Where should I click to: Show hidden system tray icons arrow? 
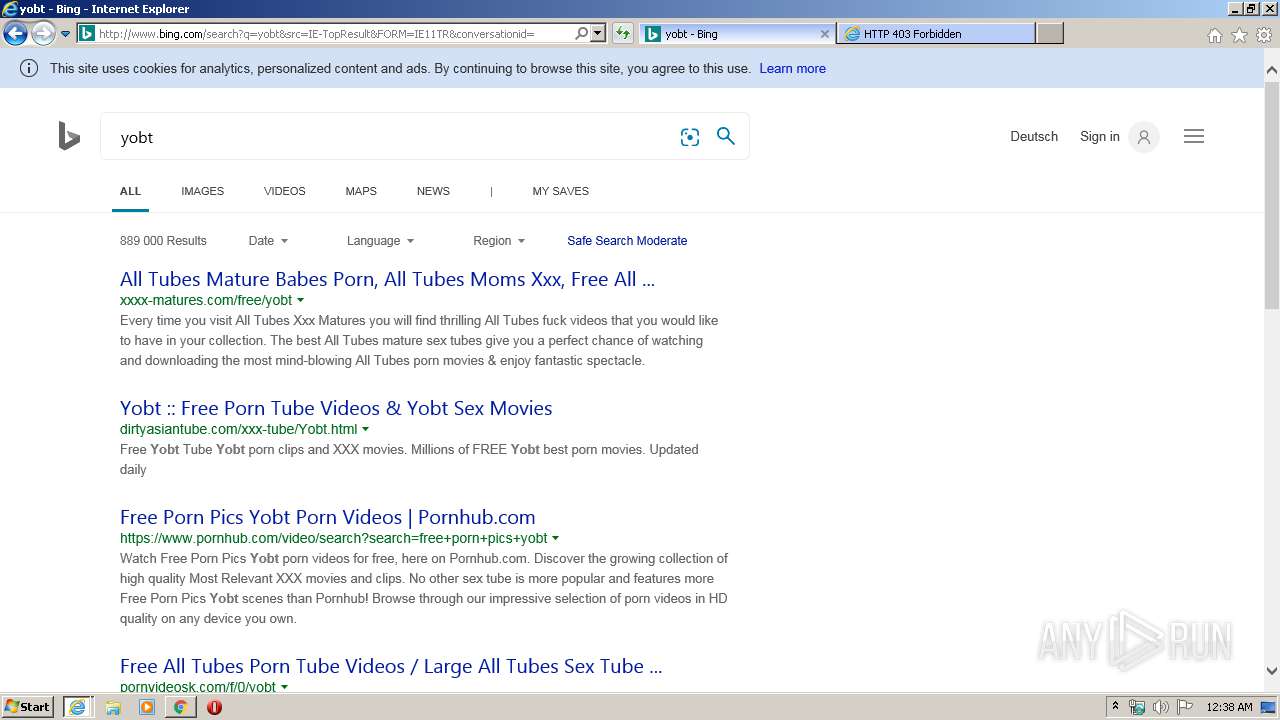click(1115, 707)
